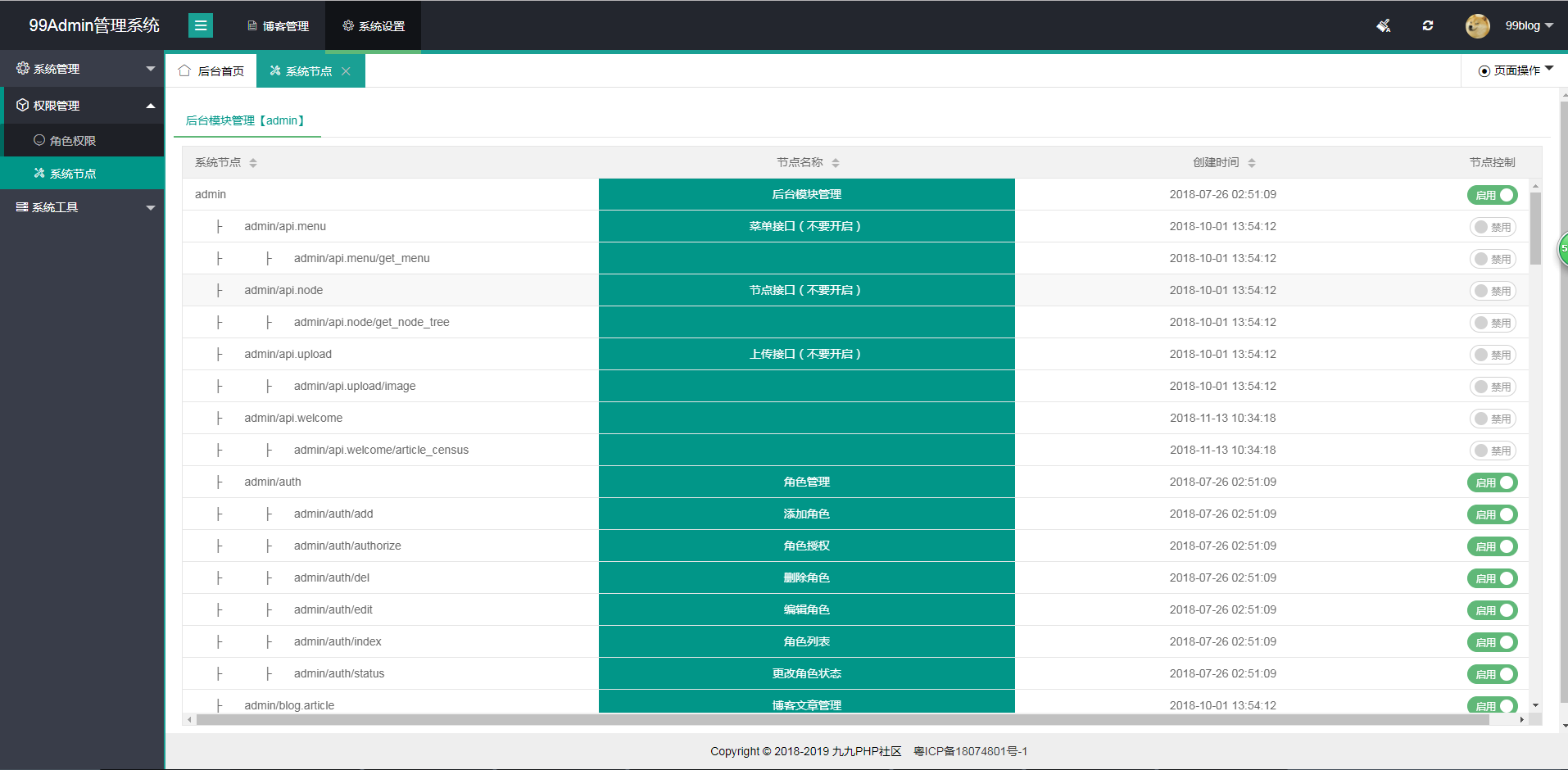This screenshot has width=1568, height=770.
Task: Click the refresh icon in header
Action: (1428, 25)
